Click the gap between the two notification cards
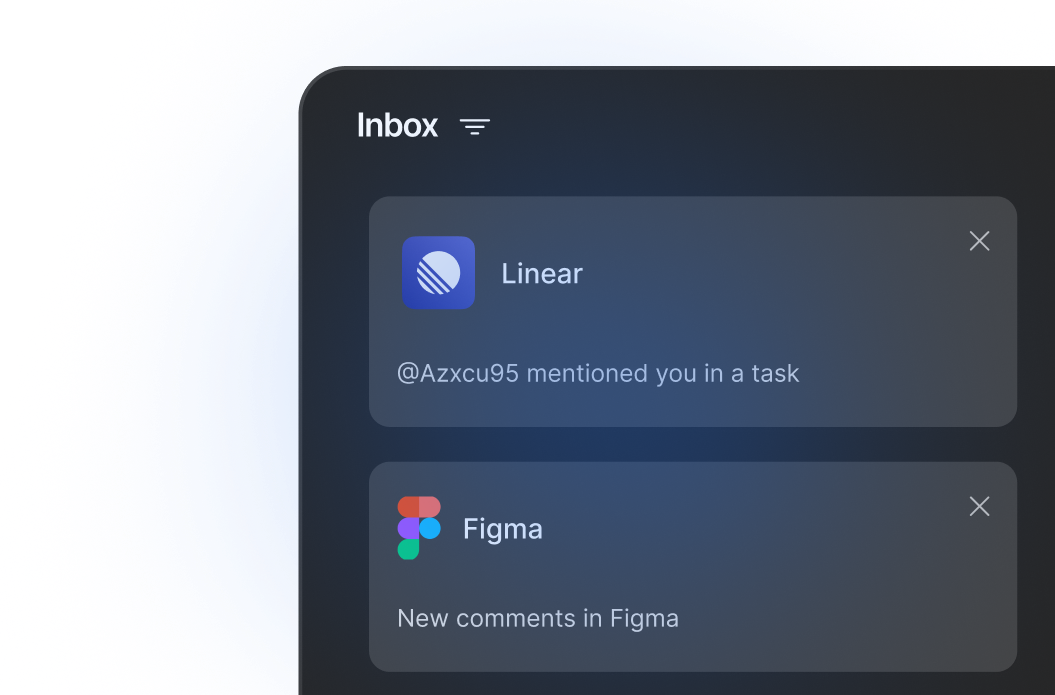This screenshot has width=1055, height=695. click(x=692, y=445)
